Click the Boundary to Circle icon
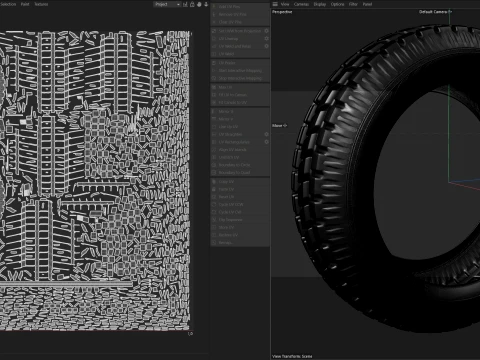480x360 pixels. [x=214, y=165]
